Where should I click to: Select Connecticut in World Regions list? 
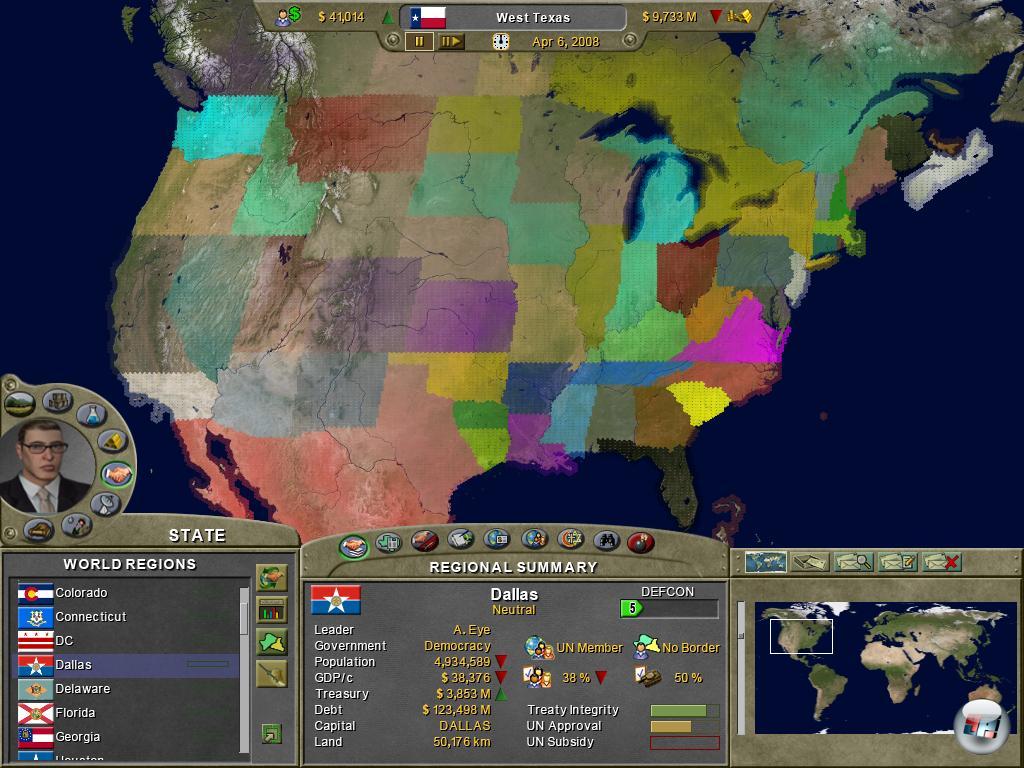[x=90, y=617]
